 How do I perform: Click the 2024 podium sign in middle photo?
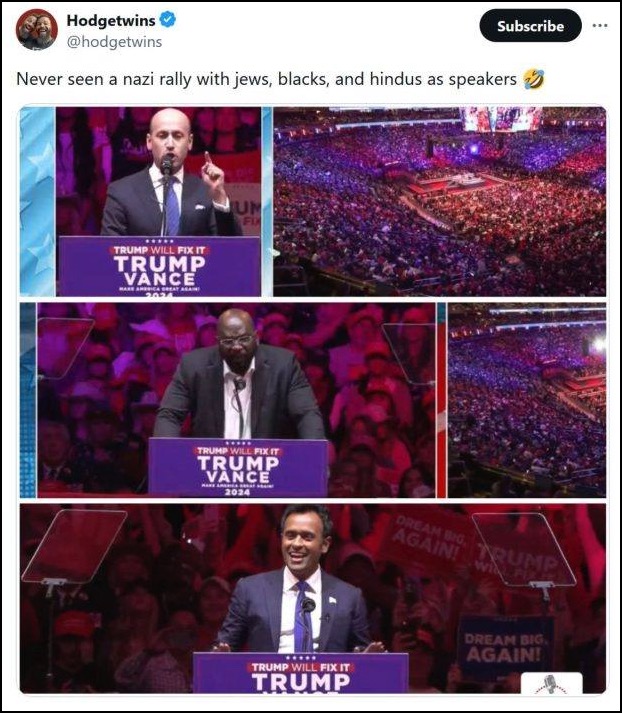point(238,468)
